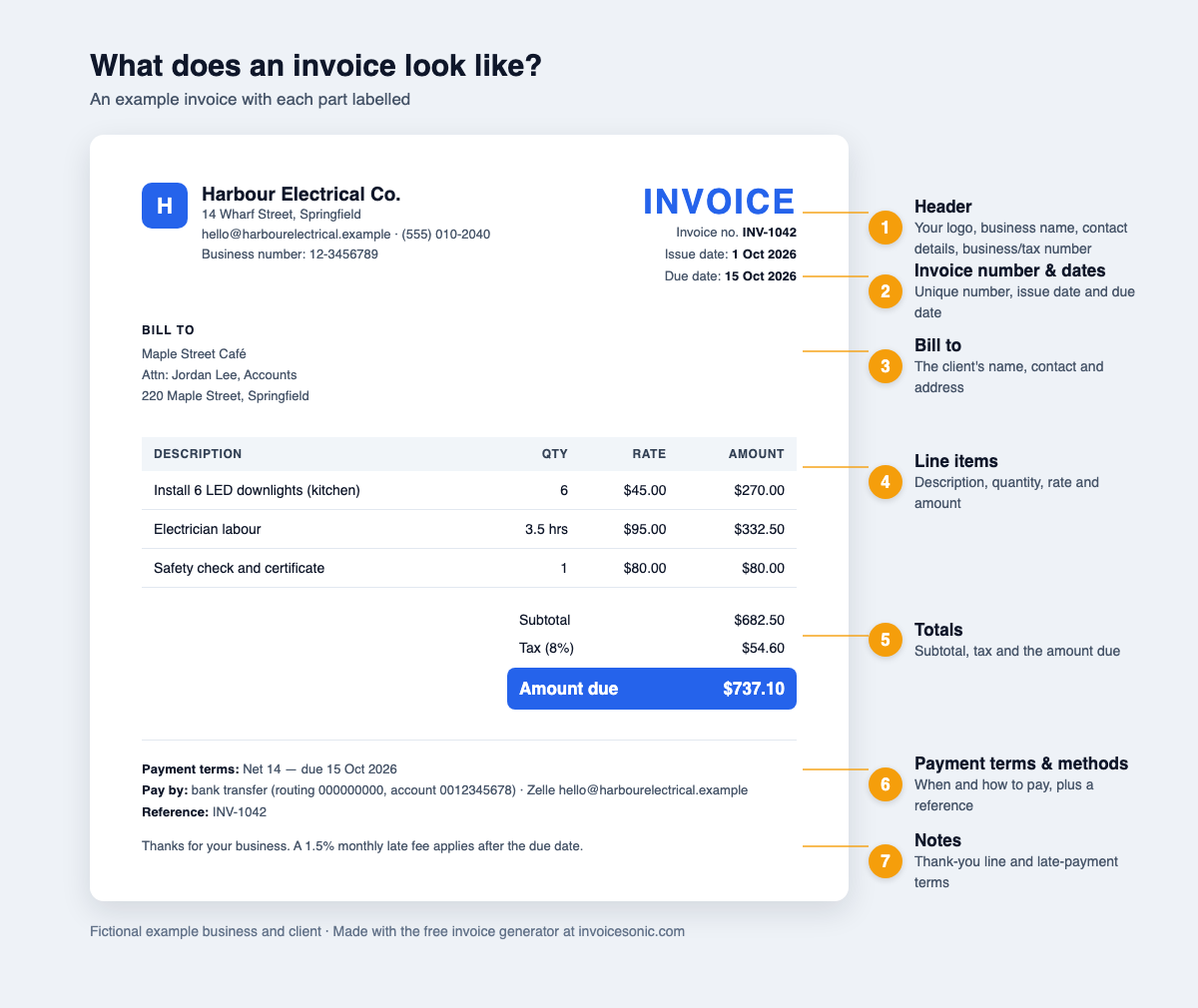Click the $45.00 rate cell
This screenshot has height=1008, width=1198.
(x=644, y=490)
